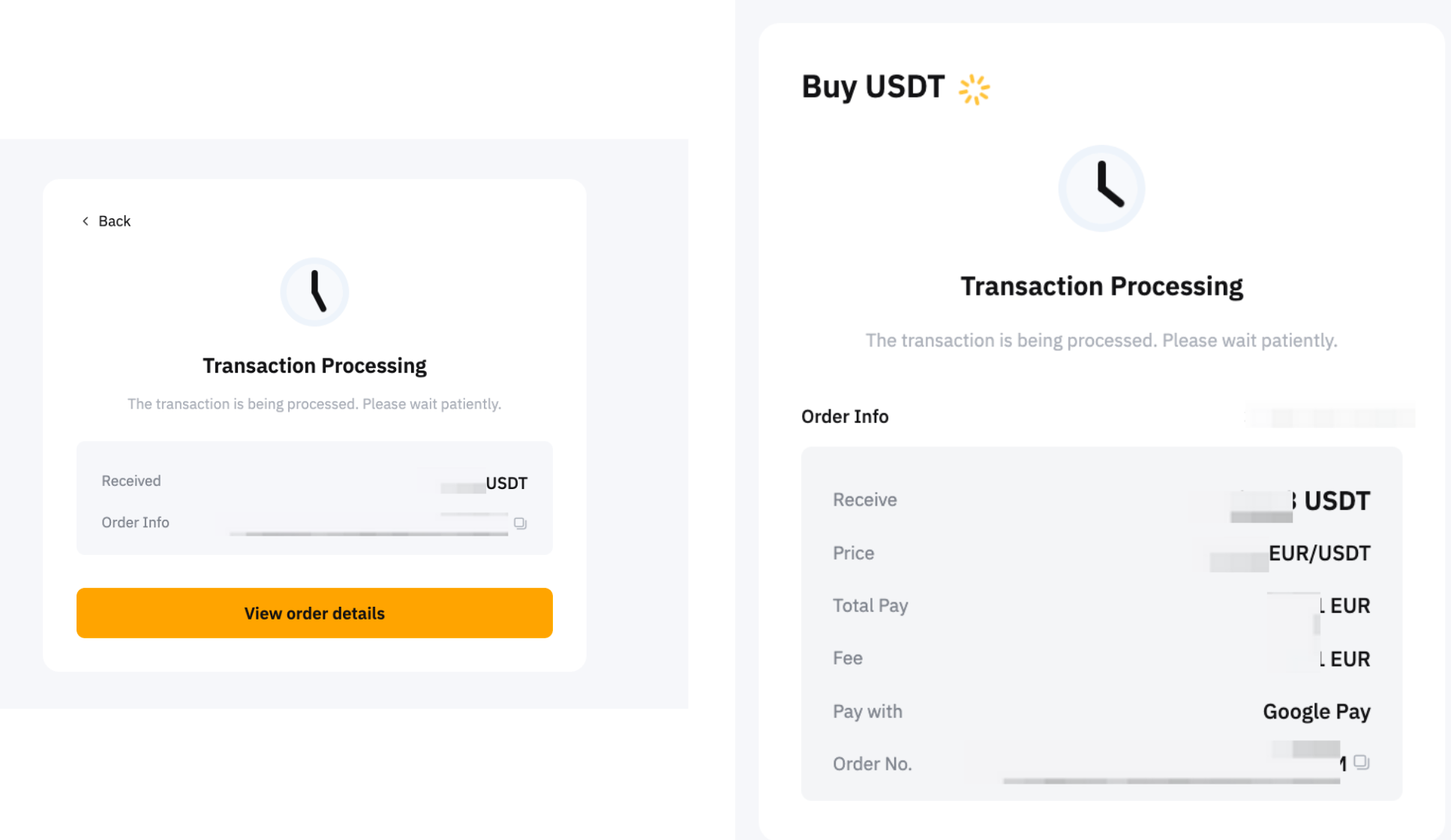Click the Order Info label in left card
The image size is (1451, 840).
pyautogui.click(x=135, y=522)
